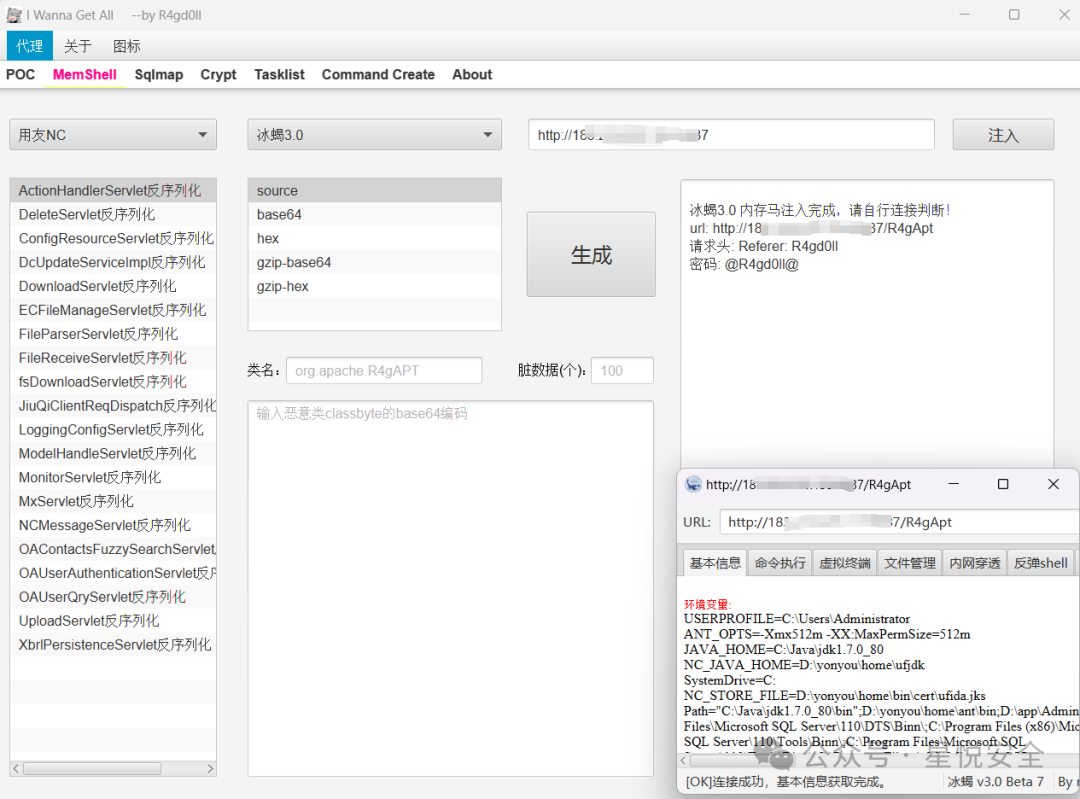Screen dimensions: 1080x799
Task: Choose the hex output format
Action: point(375,238)
